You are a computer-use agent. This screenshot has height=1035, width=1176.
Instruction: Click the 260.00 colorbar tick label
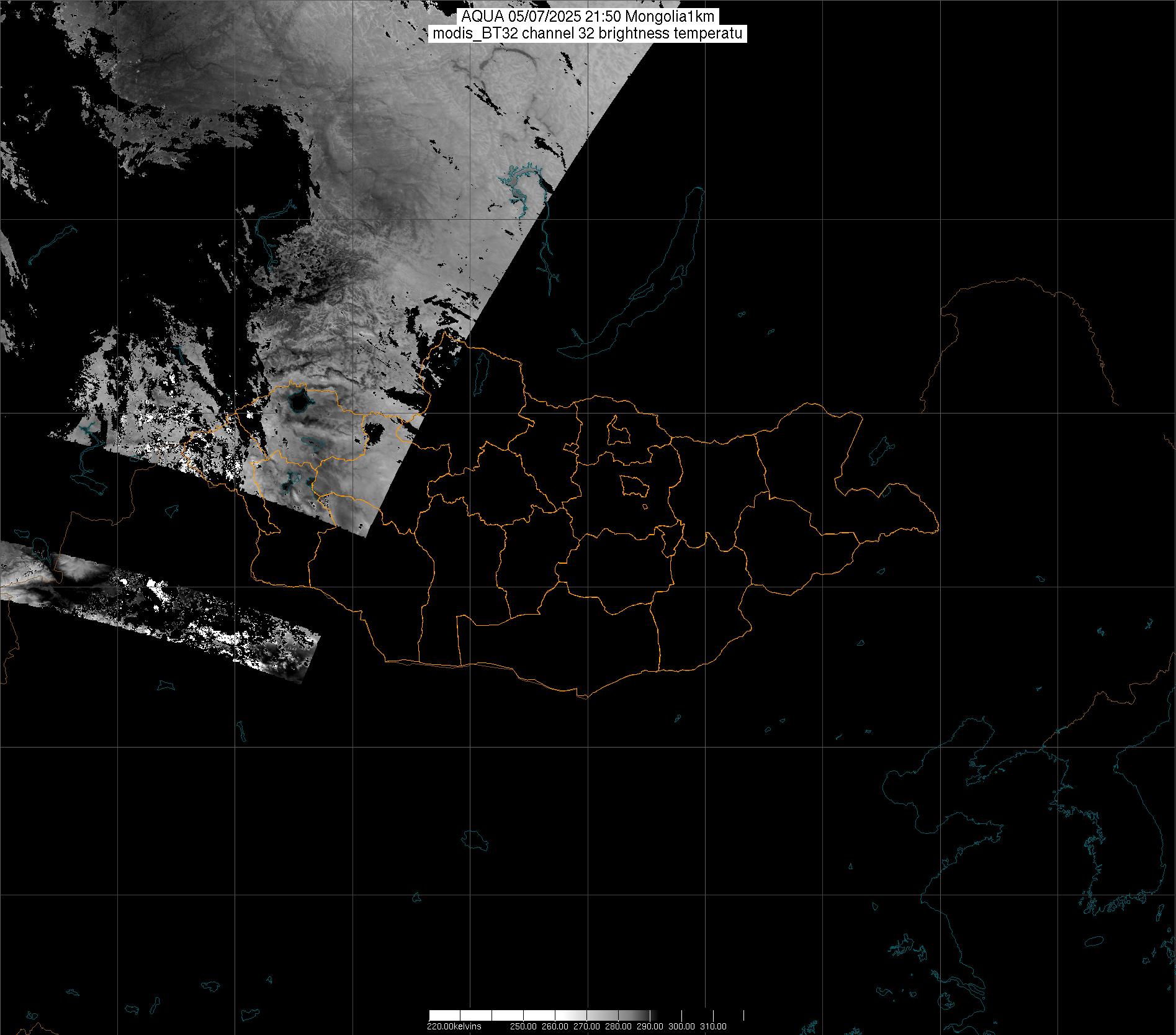coord(555,1026)
